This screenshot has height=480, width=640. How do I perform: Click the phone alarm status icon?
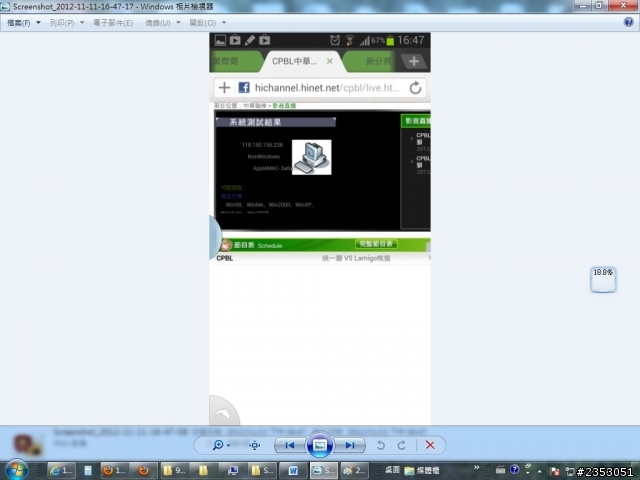tap(335, 40)
